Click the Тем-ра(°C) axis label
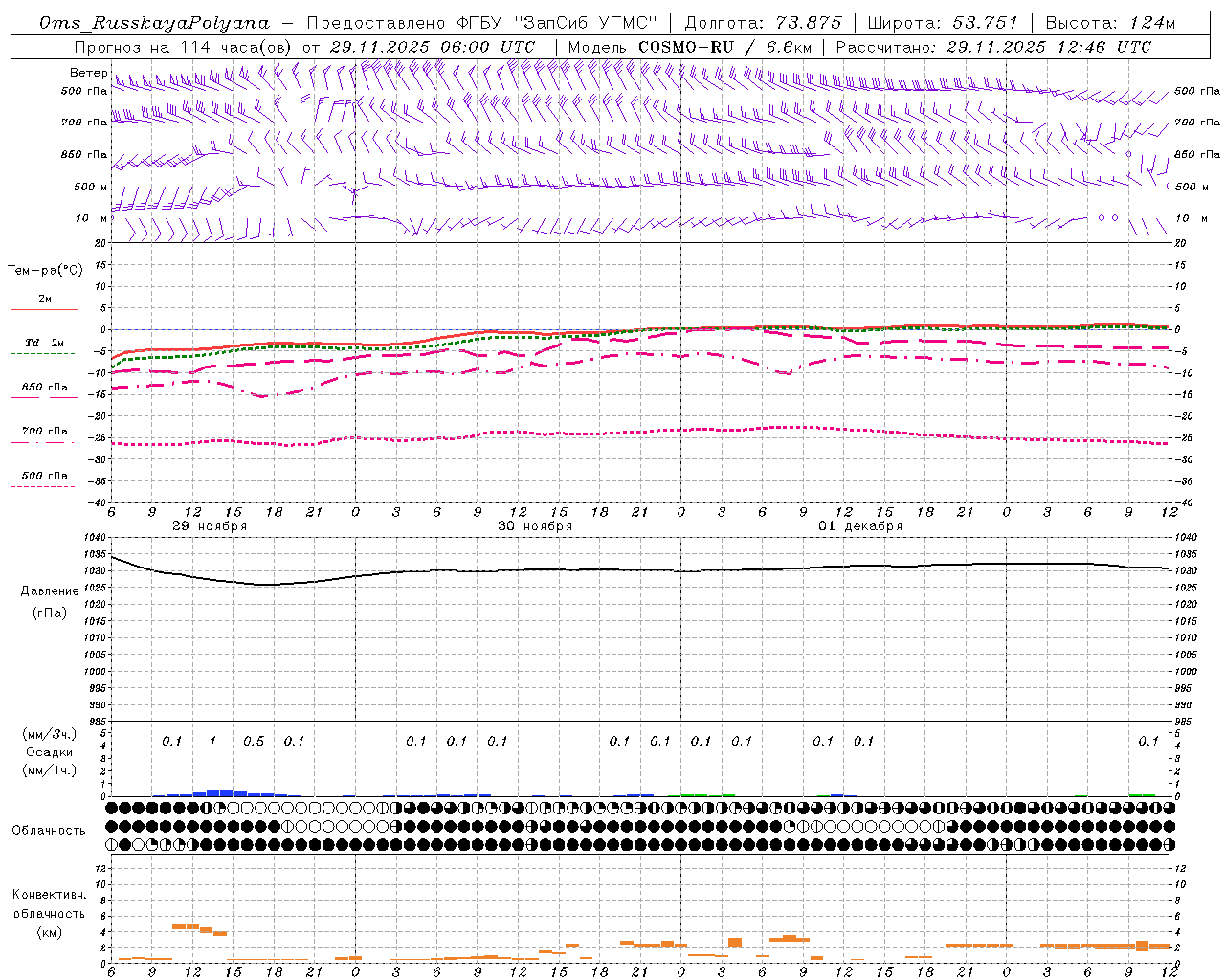Image resolution: width=1225 pixels, height=980 pixels. click(45, 271)
